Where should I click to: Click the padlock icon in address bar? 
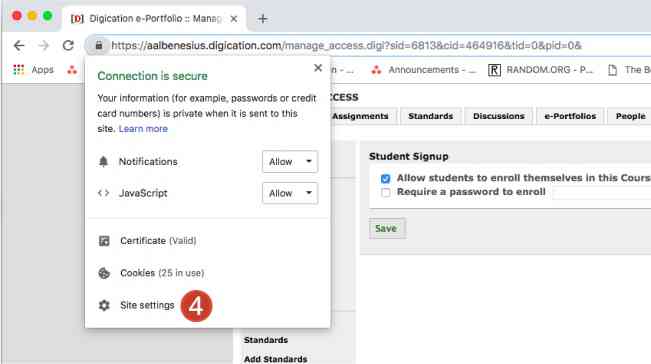[99, 46]
